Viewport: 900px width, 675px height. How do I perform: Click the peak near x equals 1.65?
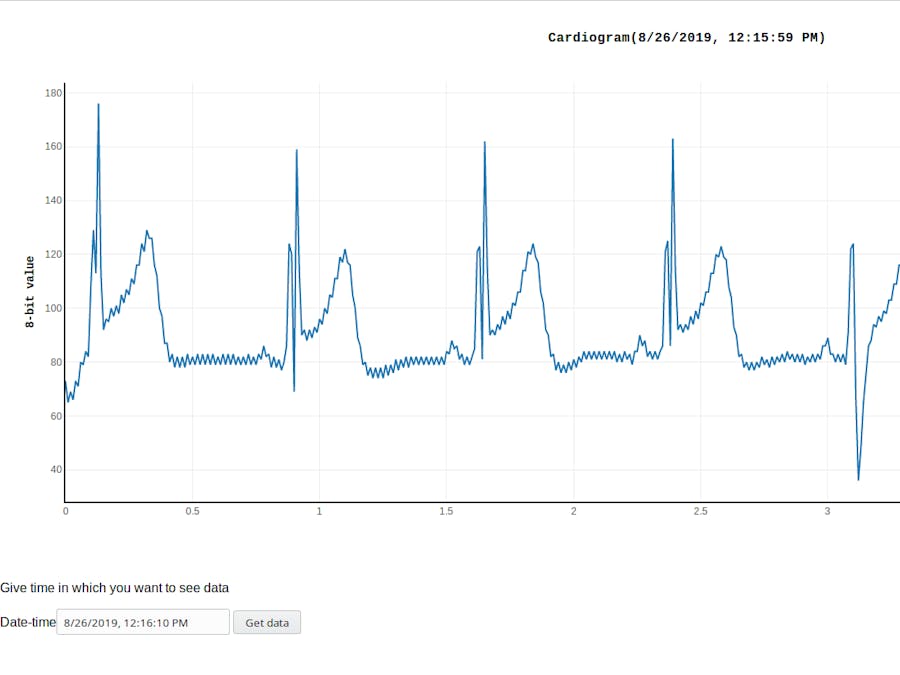coord(486,144)
